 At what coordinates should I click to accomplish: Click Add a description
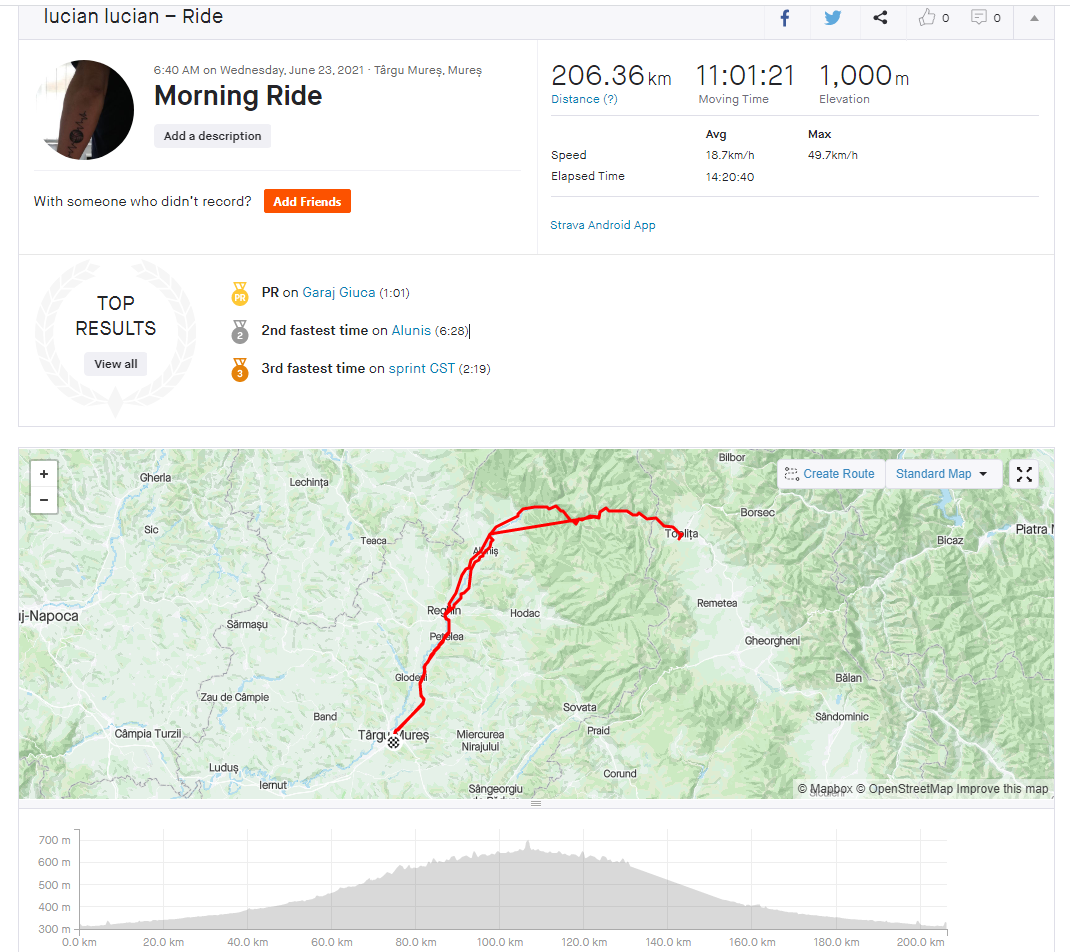[x=212, y=136]
